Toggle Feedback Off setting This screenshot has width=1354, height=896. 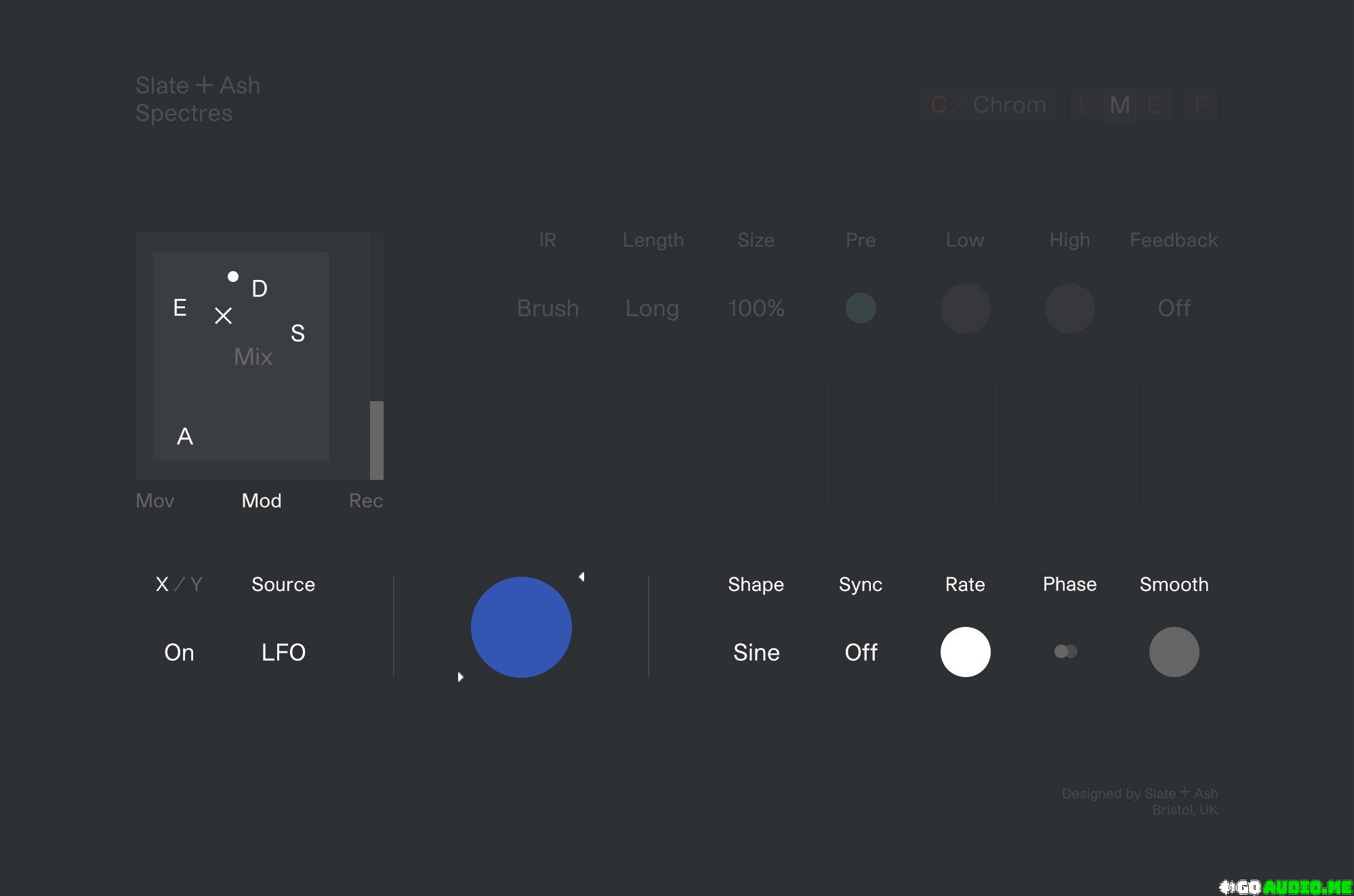pos(1174,308)
